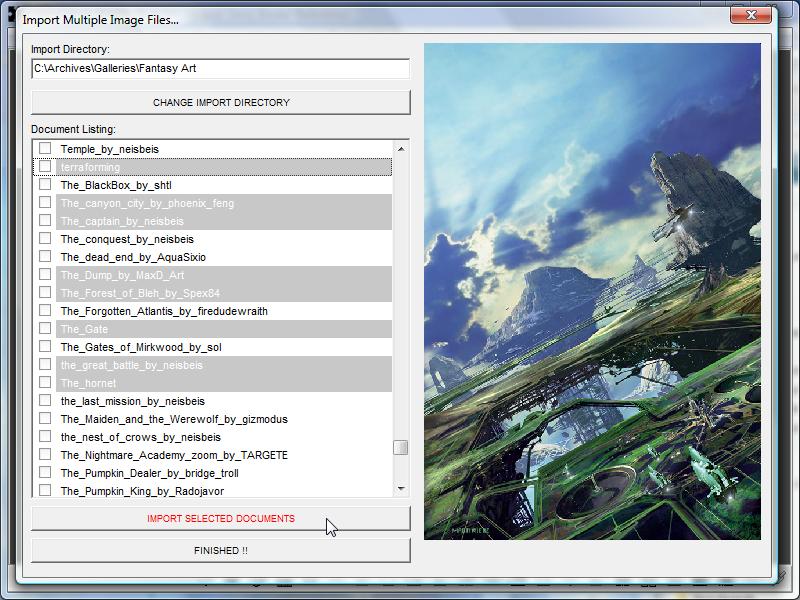
Task: Check The_Gates_of_Mirkwood_by_sol checkbox
Action: pyautogui.click(x=45, y=347)
